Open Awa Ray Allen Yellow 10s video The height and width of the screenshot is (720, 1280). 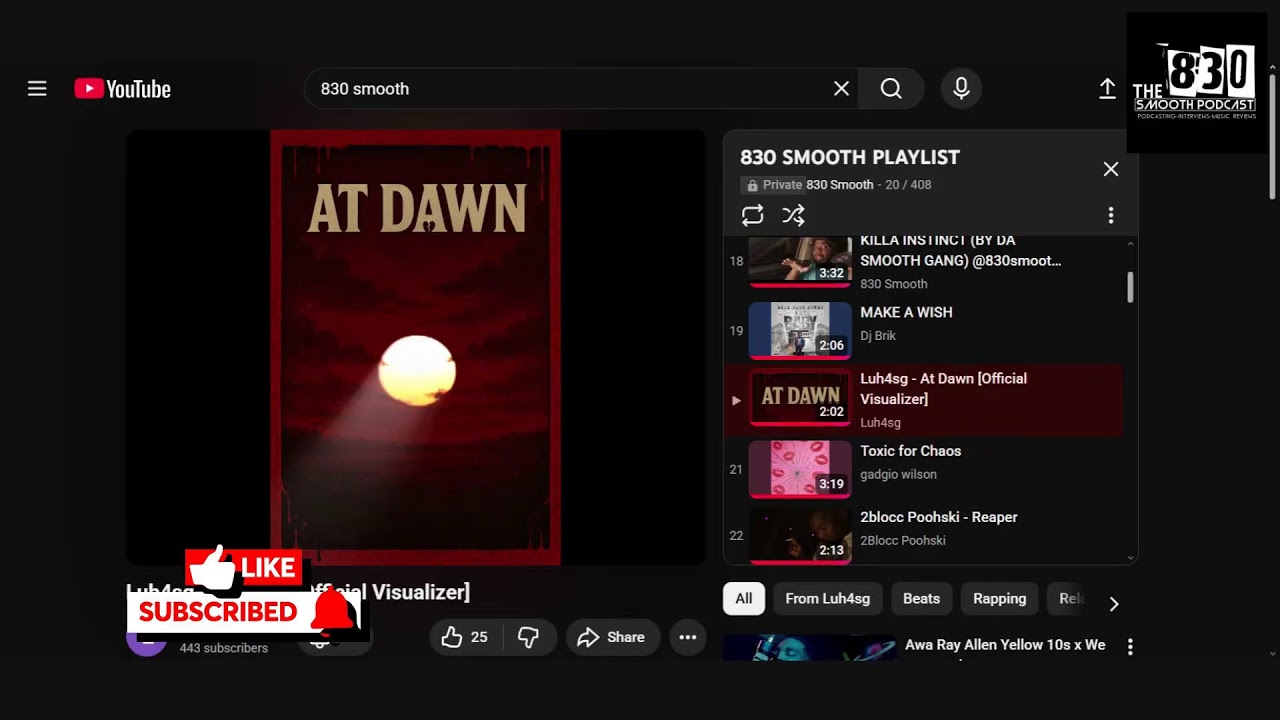pyautogui.click(x=1005, y=645)
